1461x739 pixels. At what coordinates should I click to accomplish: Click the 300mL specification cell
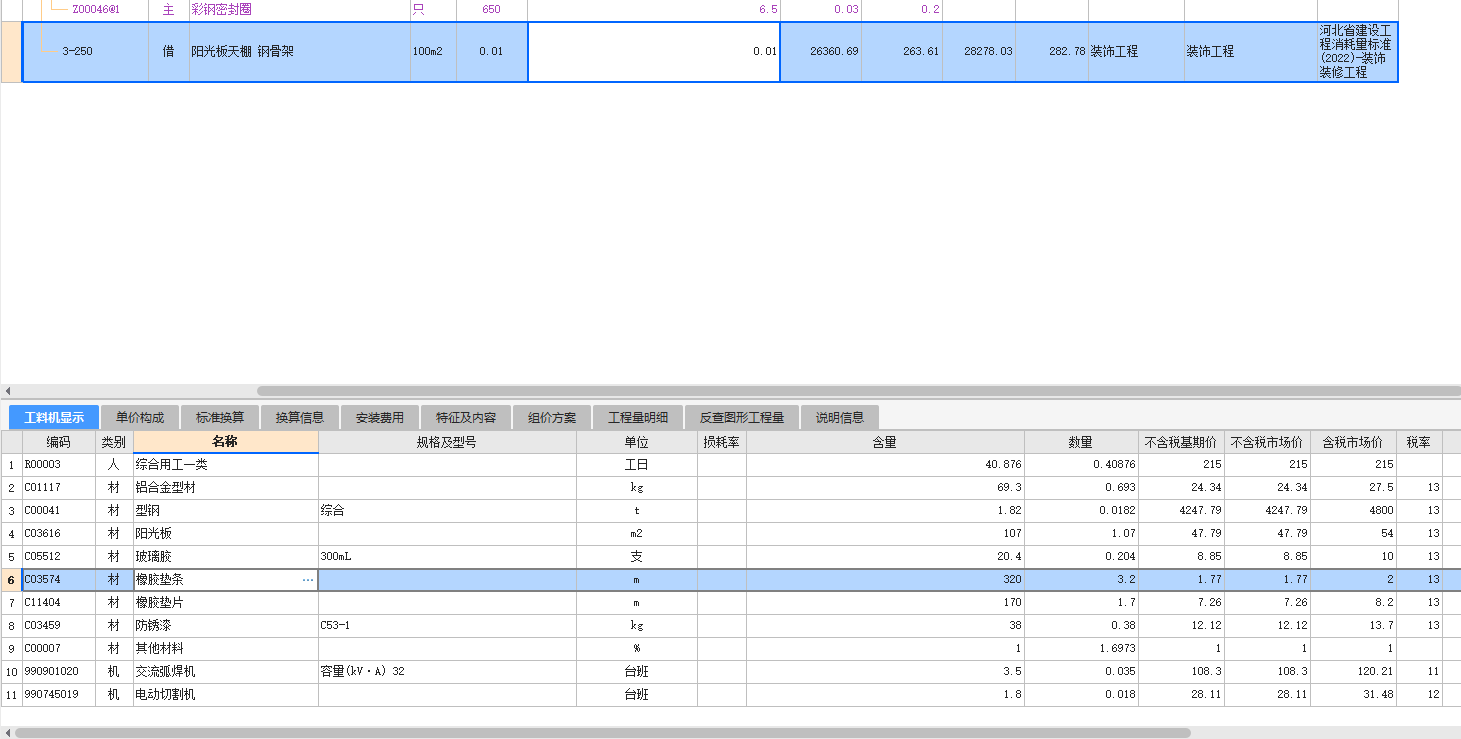click(x=447, y=557)
